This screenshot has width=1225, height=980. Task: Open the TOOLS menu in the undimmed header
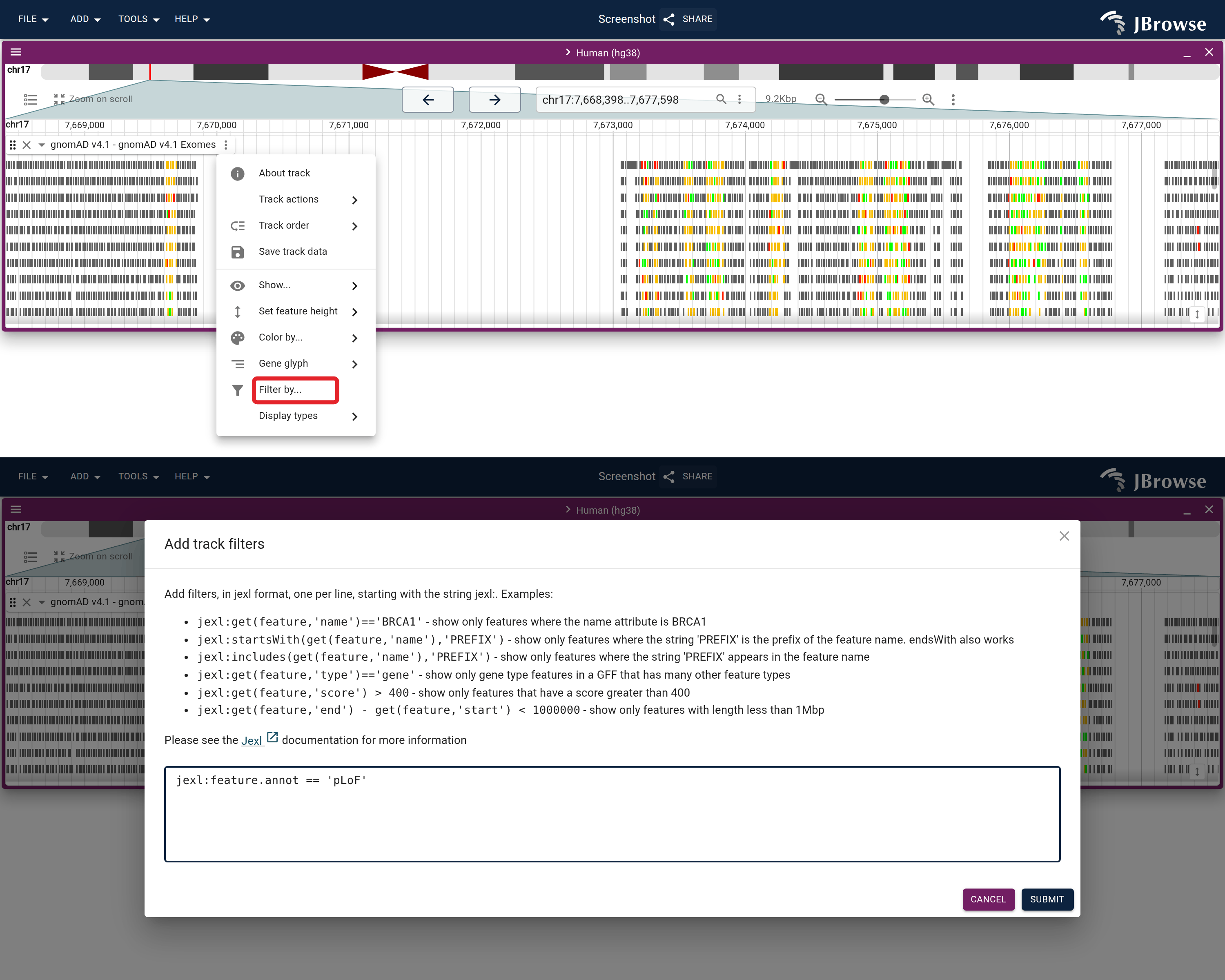click(x=139, y=19)
